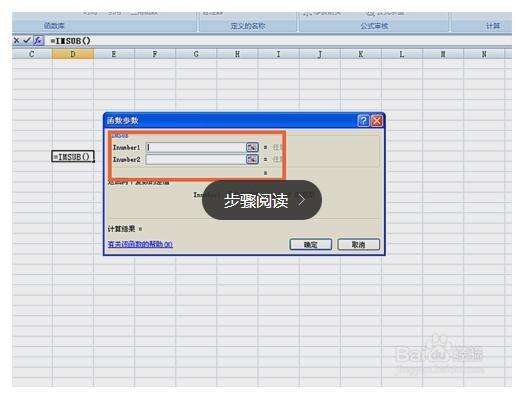Open the 步骤阅读 step reading overlay
The width and height of the screenshot is (528, 394).
point(262,200)
